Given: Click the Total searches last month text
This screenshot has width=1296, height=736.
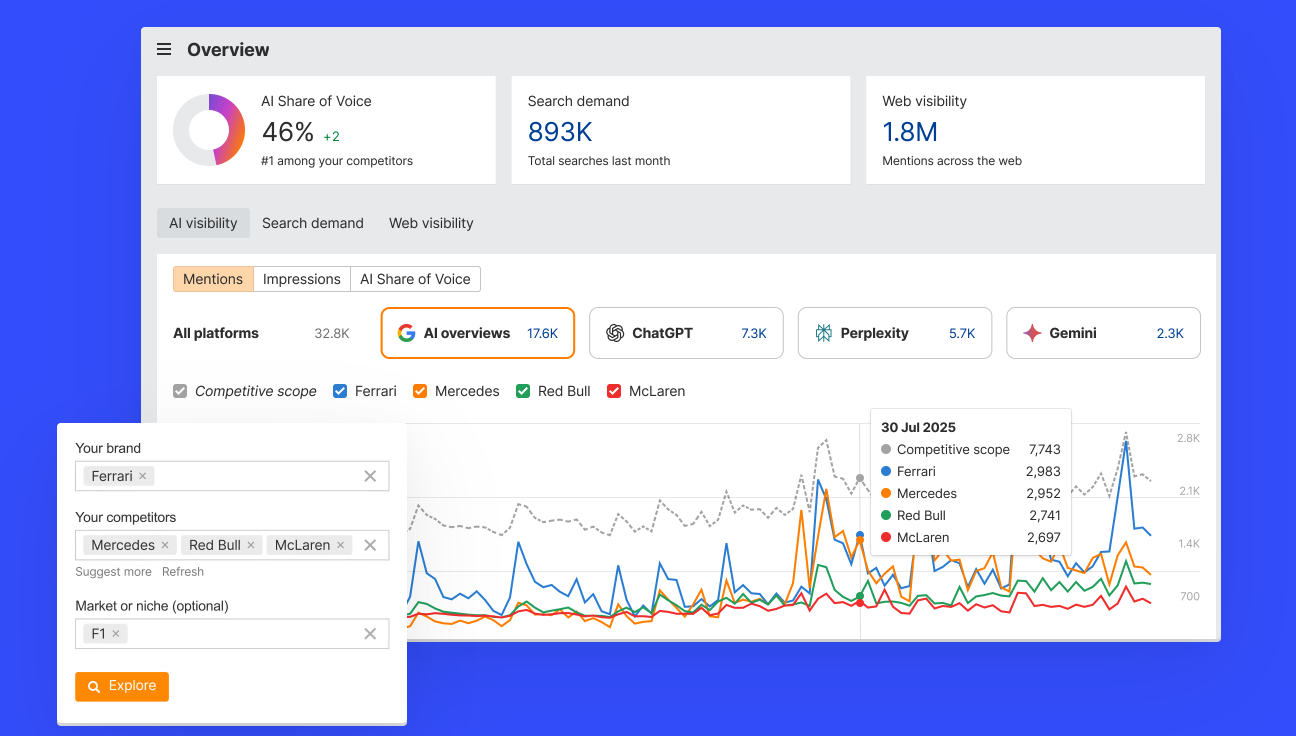Looking at the screenshot, I should pos(599,160).
